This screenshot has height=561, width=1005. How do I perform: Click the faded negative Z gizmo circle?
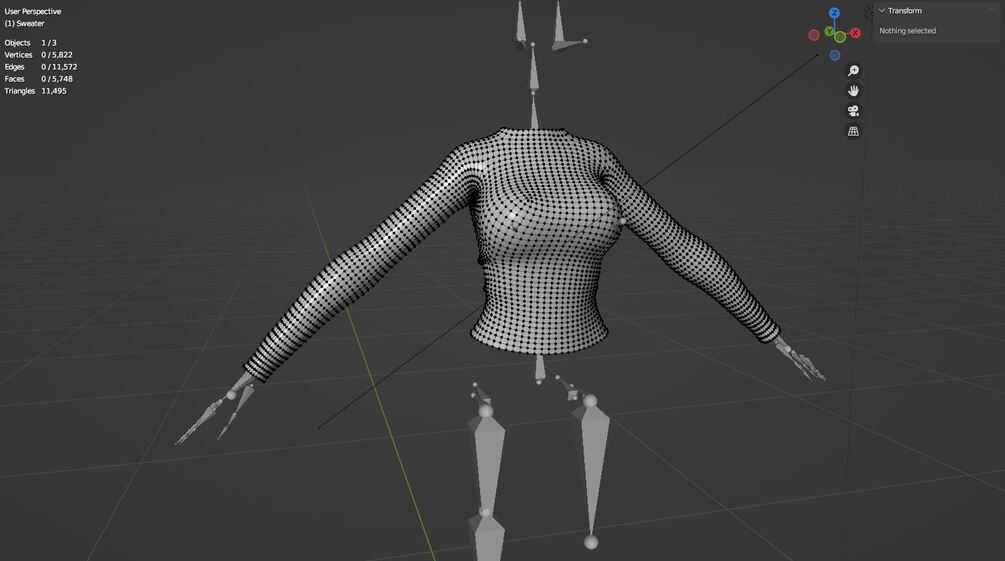tap(835, 55)
